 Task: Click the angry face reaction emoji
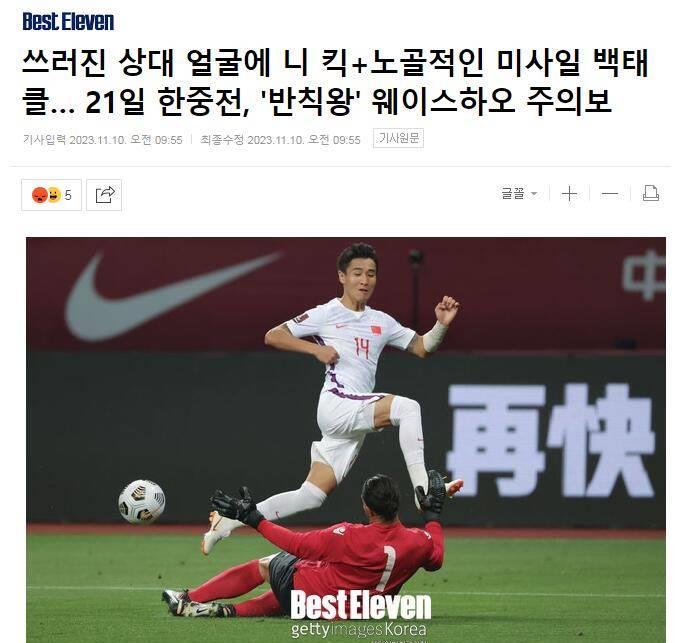pos(40,195)
